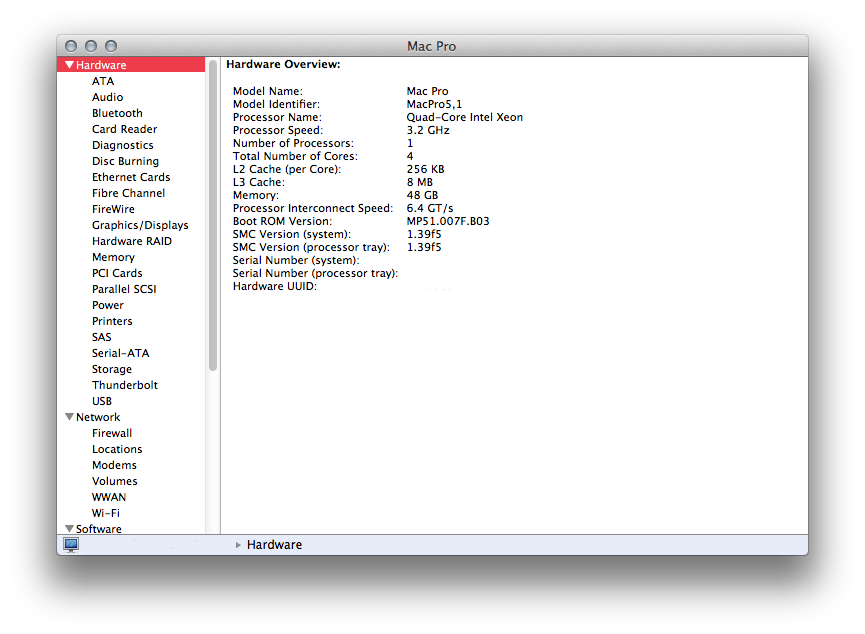The image size is (865, 634).
Task: Select the Hardware category row
Action: [x=131, y=65]
